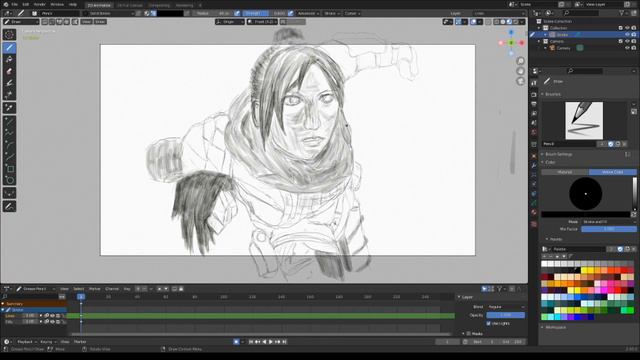This screenshot has width=640, height=360.
Task: Select the Line primitive tool
Action: pos(9,121)
